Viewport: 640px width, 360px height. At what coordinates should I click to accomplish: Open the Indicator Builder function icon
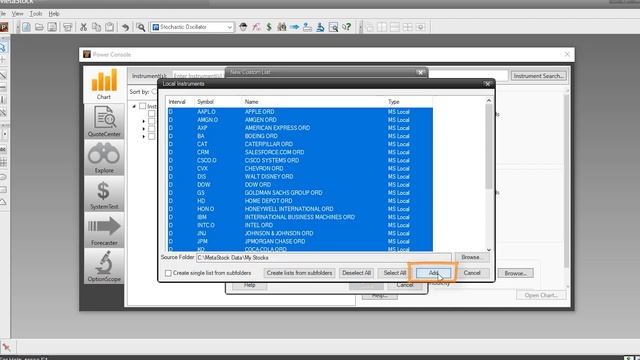256,27
